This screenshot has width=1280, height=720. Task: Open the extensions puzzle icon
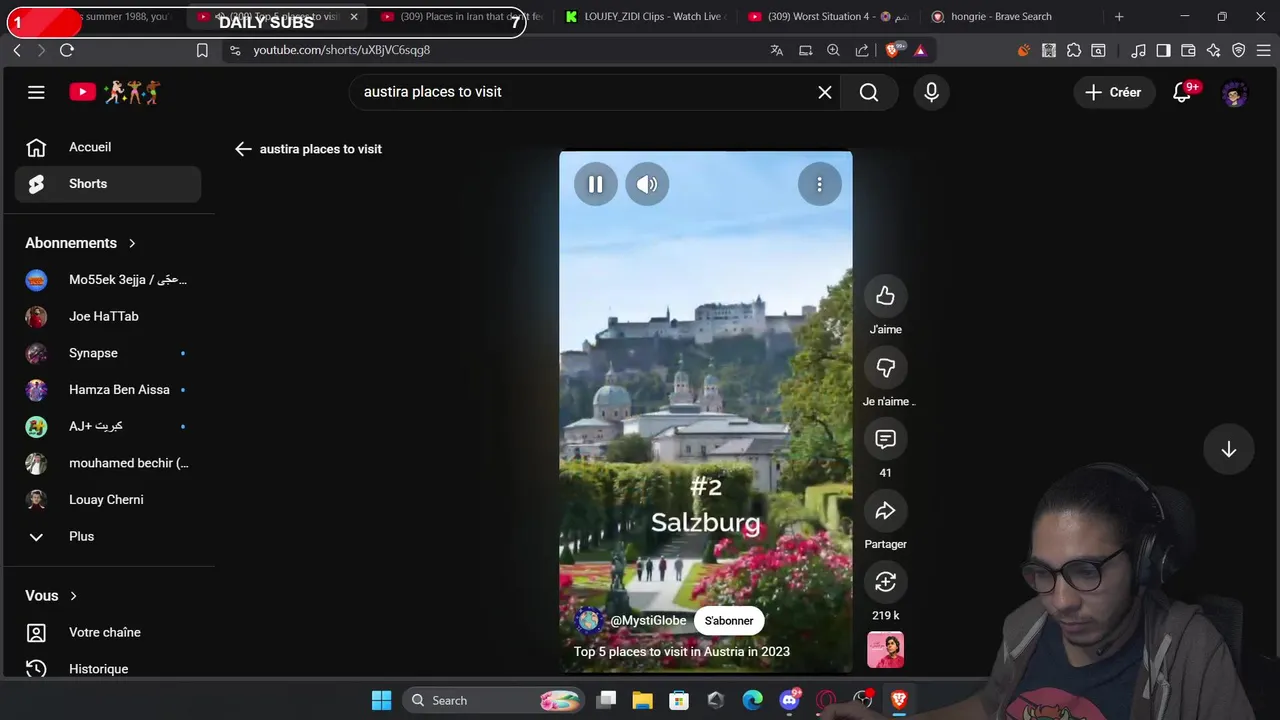1074,50
